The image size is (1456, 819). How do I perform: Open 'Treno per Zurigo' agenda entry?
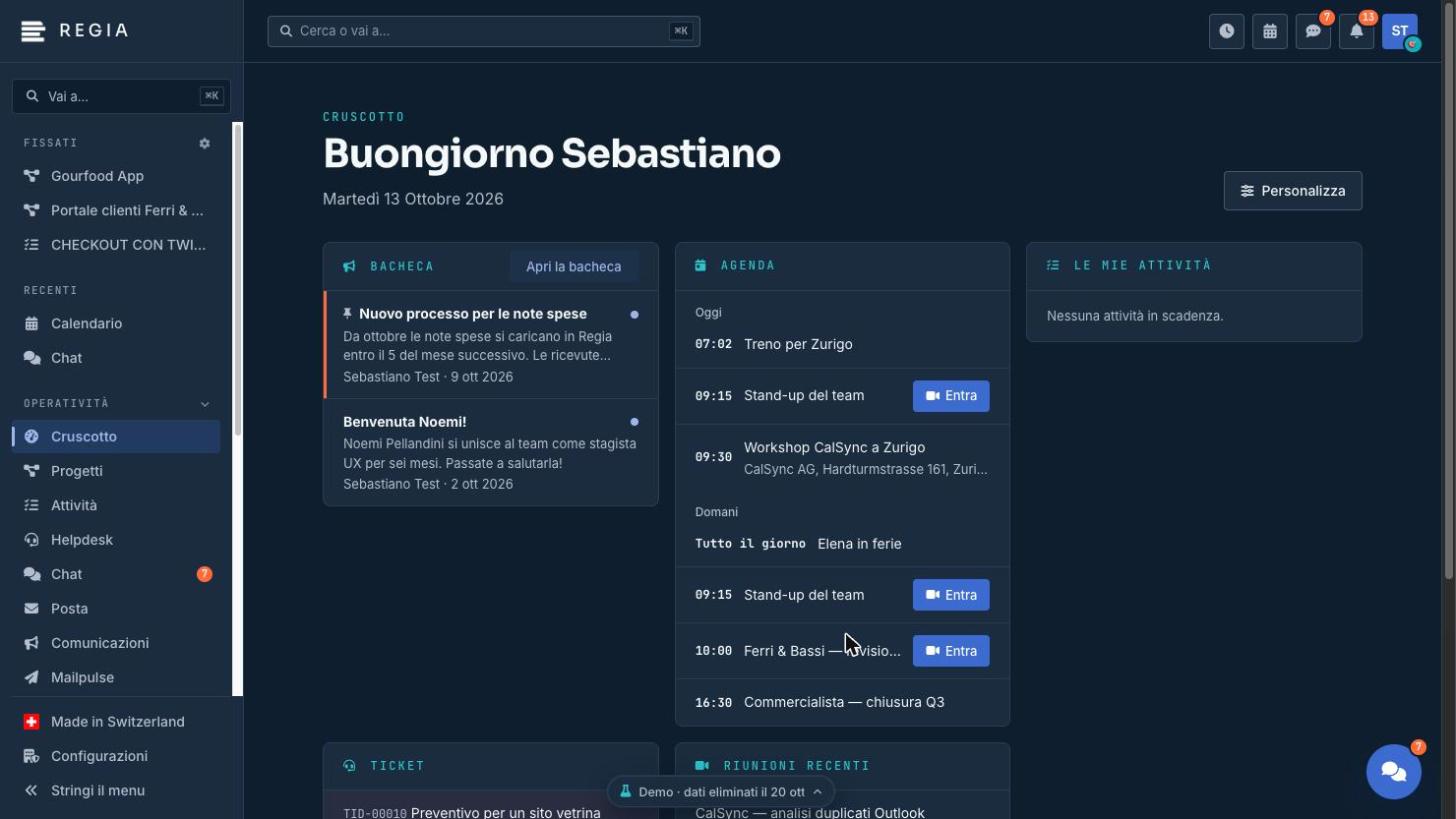(842, 344)
